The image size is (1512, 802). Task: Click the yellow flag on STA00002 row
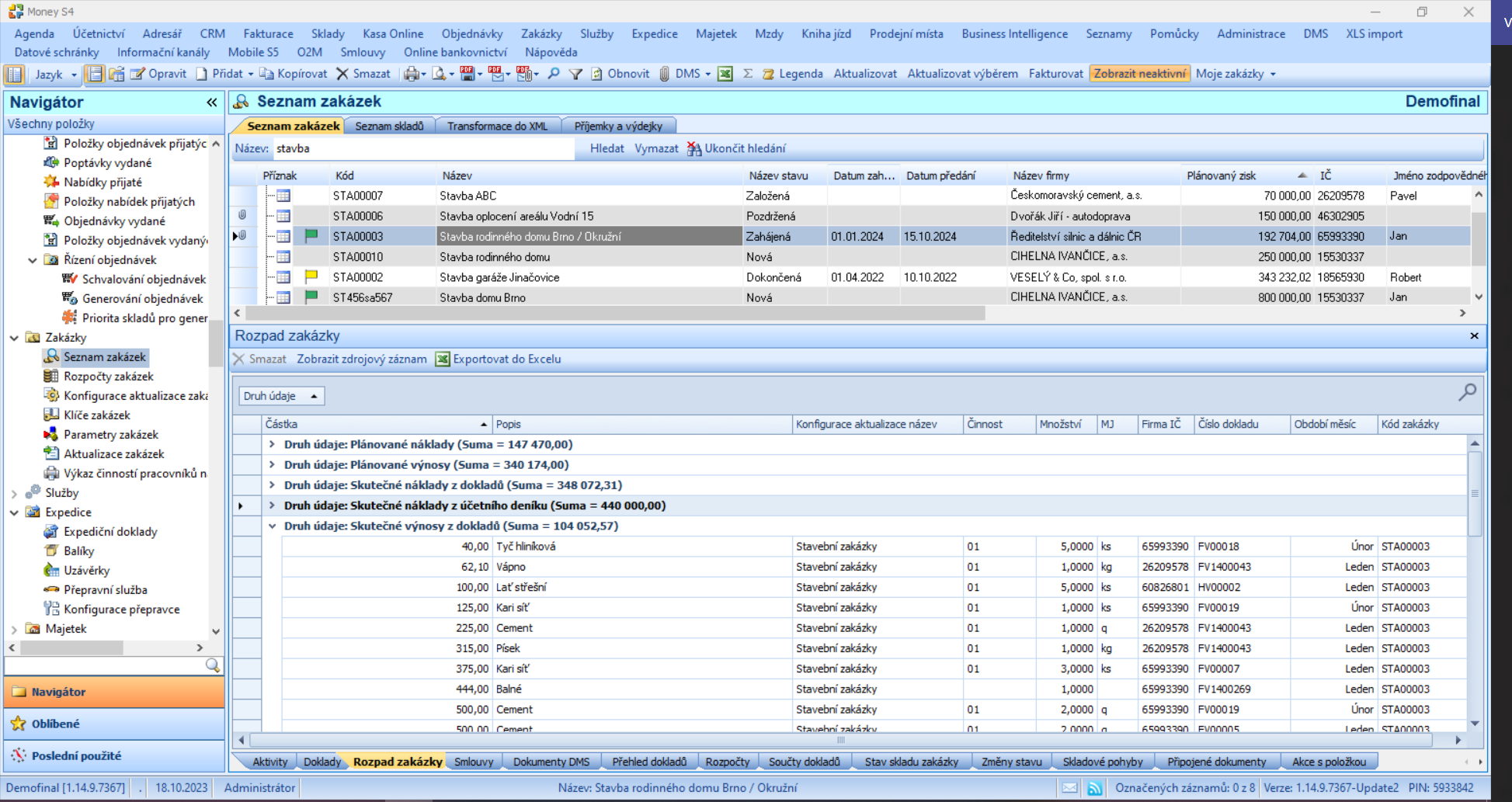pos(311,276)
